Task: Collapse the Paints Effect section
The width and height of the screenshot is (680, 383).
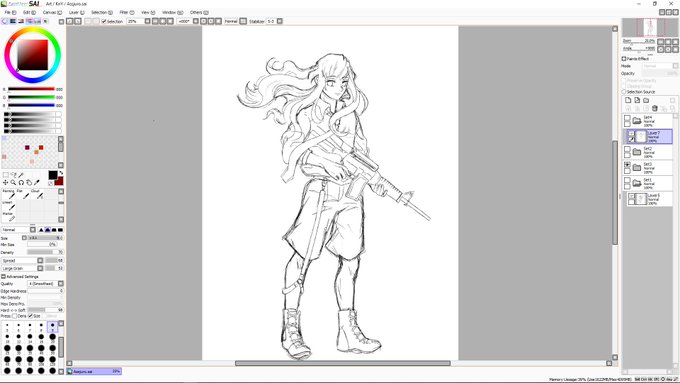Action: tap(624, 59)
